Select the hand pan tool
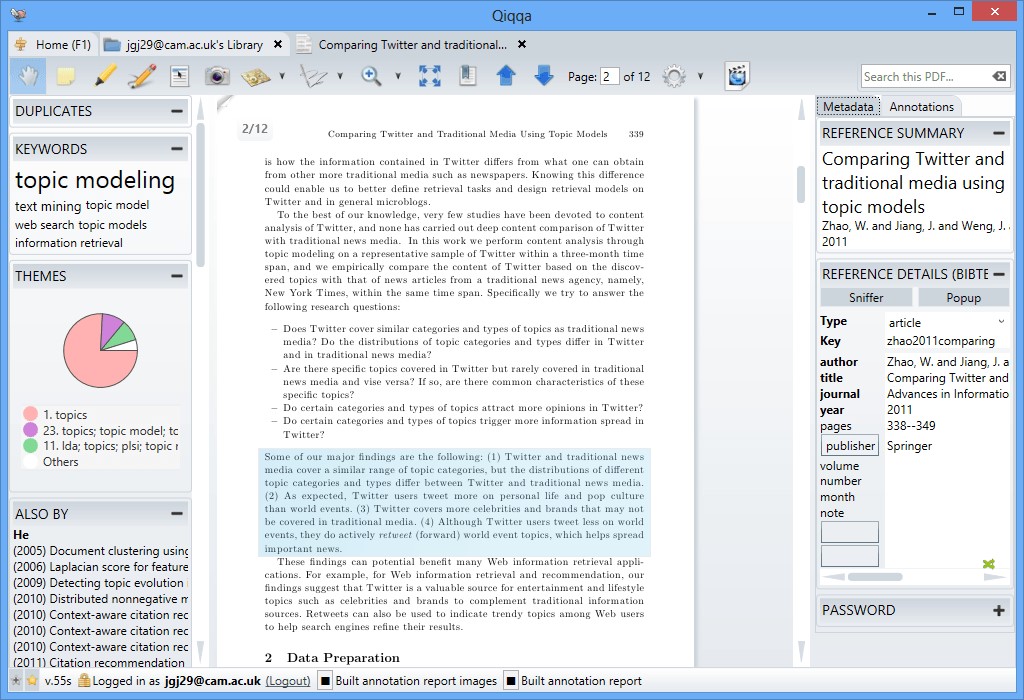Screen dimensions: 1024x700 [27, 76]
